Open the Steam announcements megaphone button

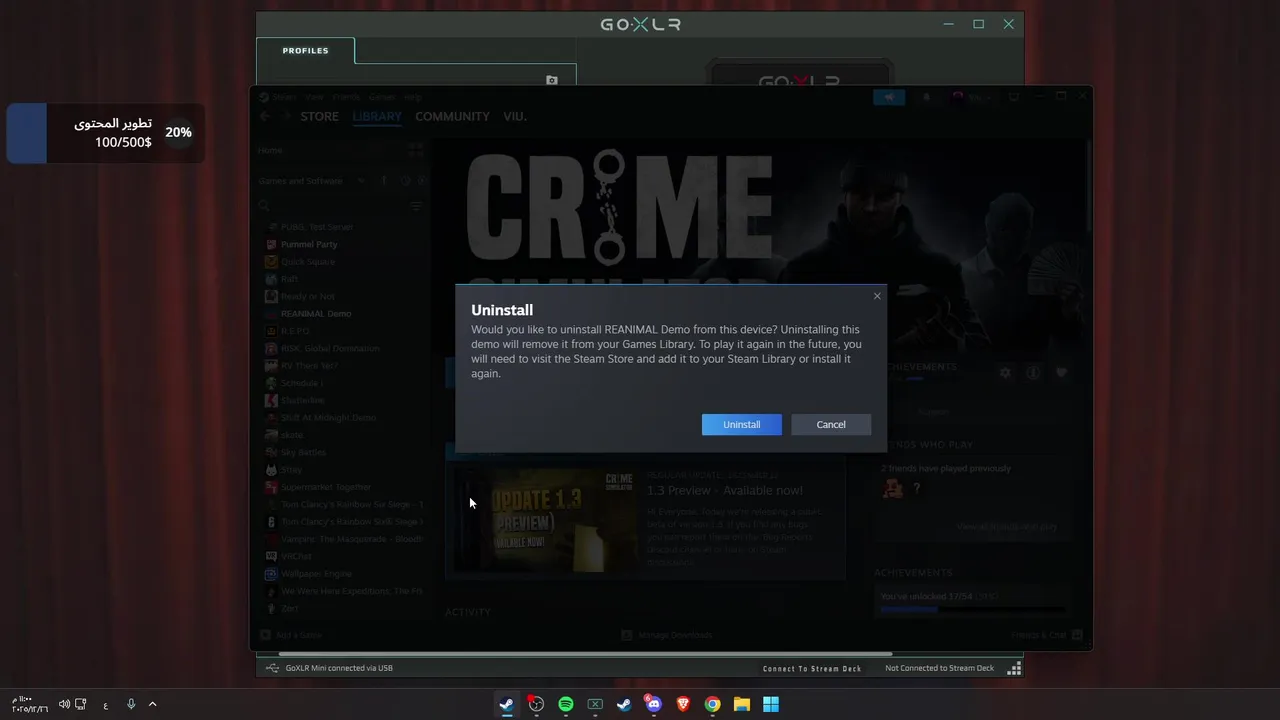pos(889,97)
